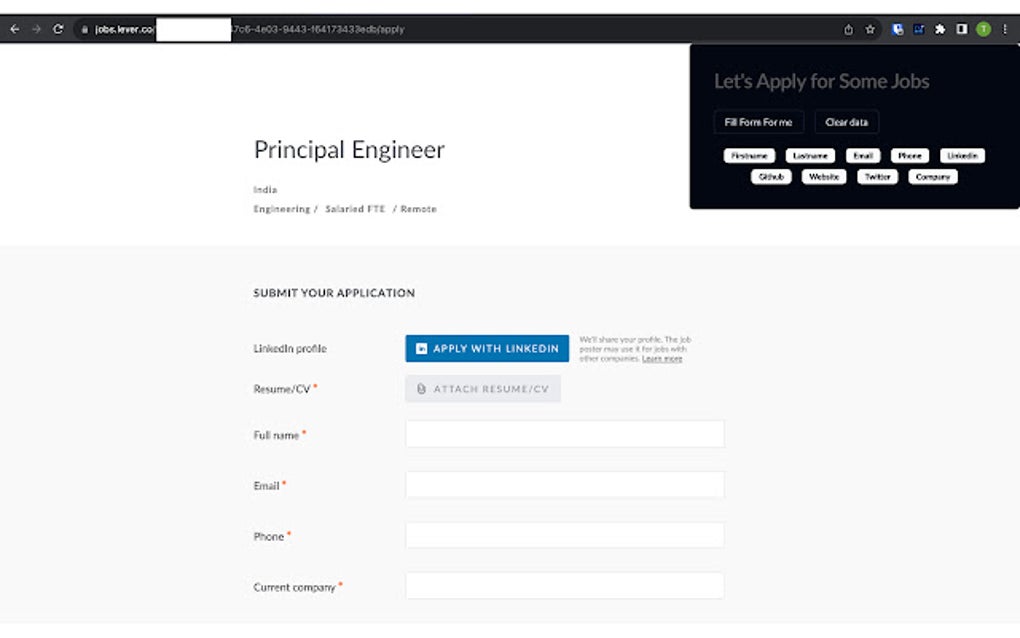The height and width of the screenshot is (638, 1020).
Task: Click the "Clear data" button
Action: pyautogui.click(x=846, y=121)
